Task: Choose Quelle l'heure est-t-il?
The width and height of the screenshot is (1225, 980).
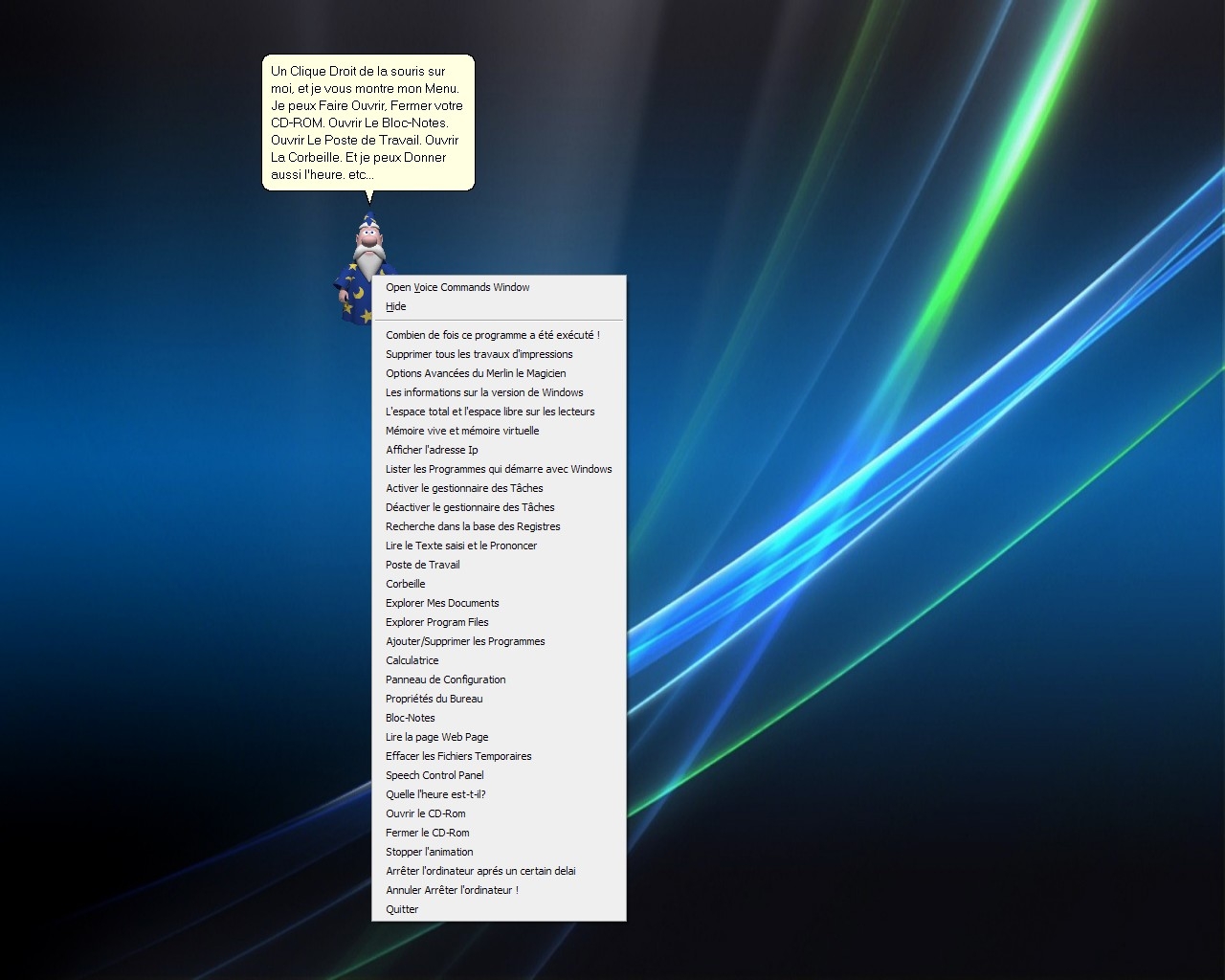Action: click(x=499, y=794)
